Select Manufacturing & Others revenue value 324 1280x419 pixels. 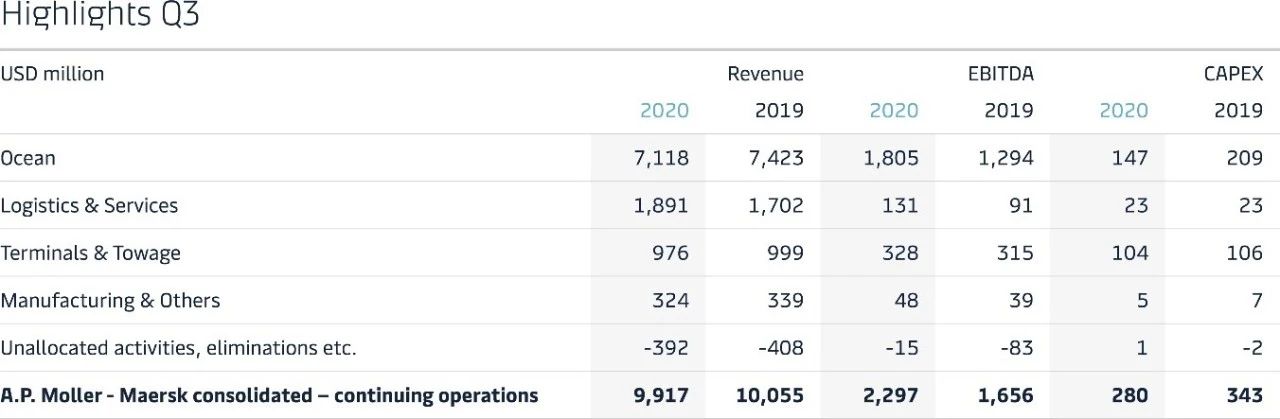click(x=670, y=300)
